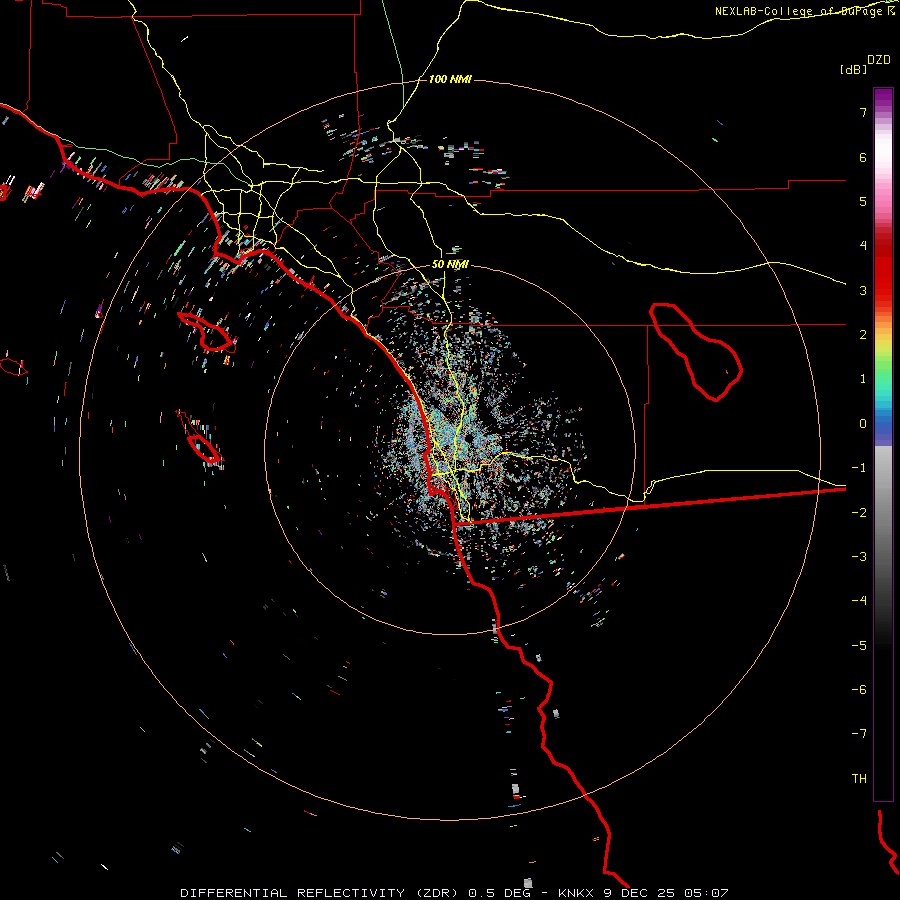Click the "-5" value on the scale
Viewport: 900px width, 900px height.
click(859, 646)
